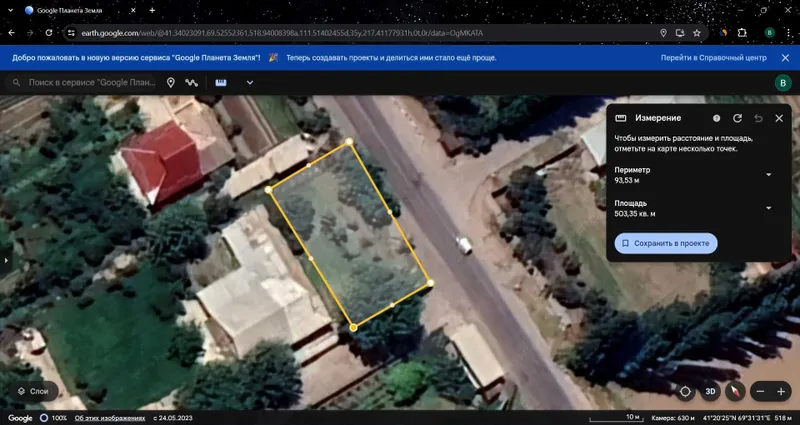Zoom in with the plus button
This screenshot has height=425, width=800.
tap(781, 391)
